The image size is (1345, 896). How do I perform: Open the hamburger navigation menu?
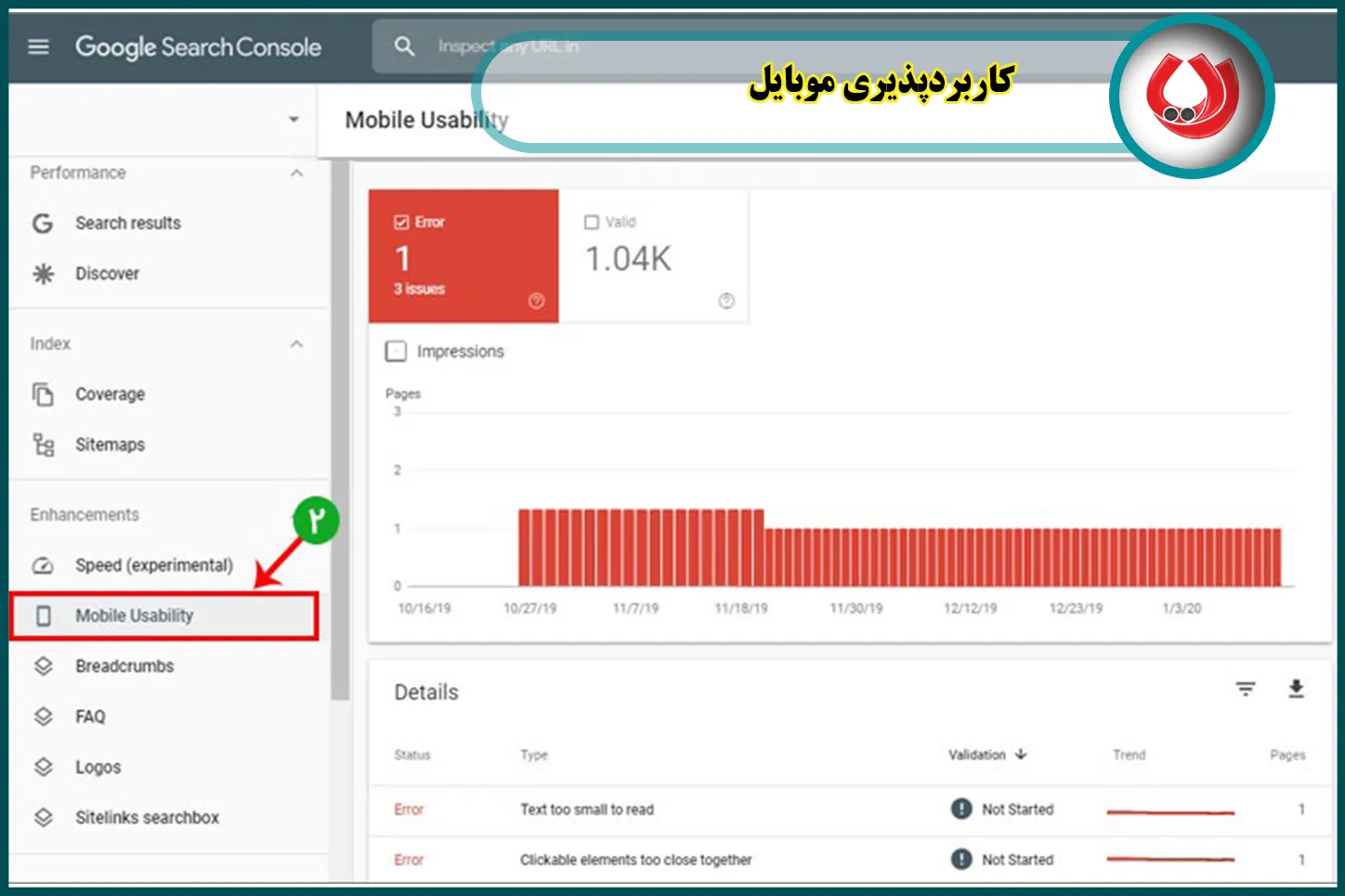pyautogui.click(x=38, y=46)
